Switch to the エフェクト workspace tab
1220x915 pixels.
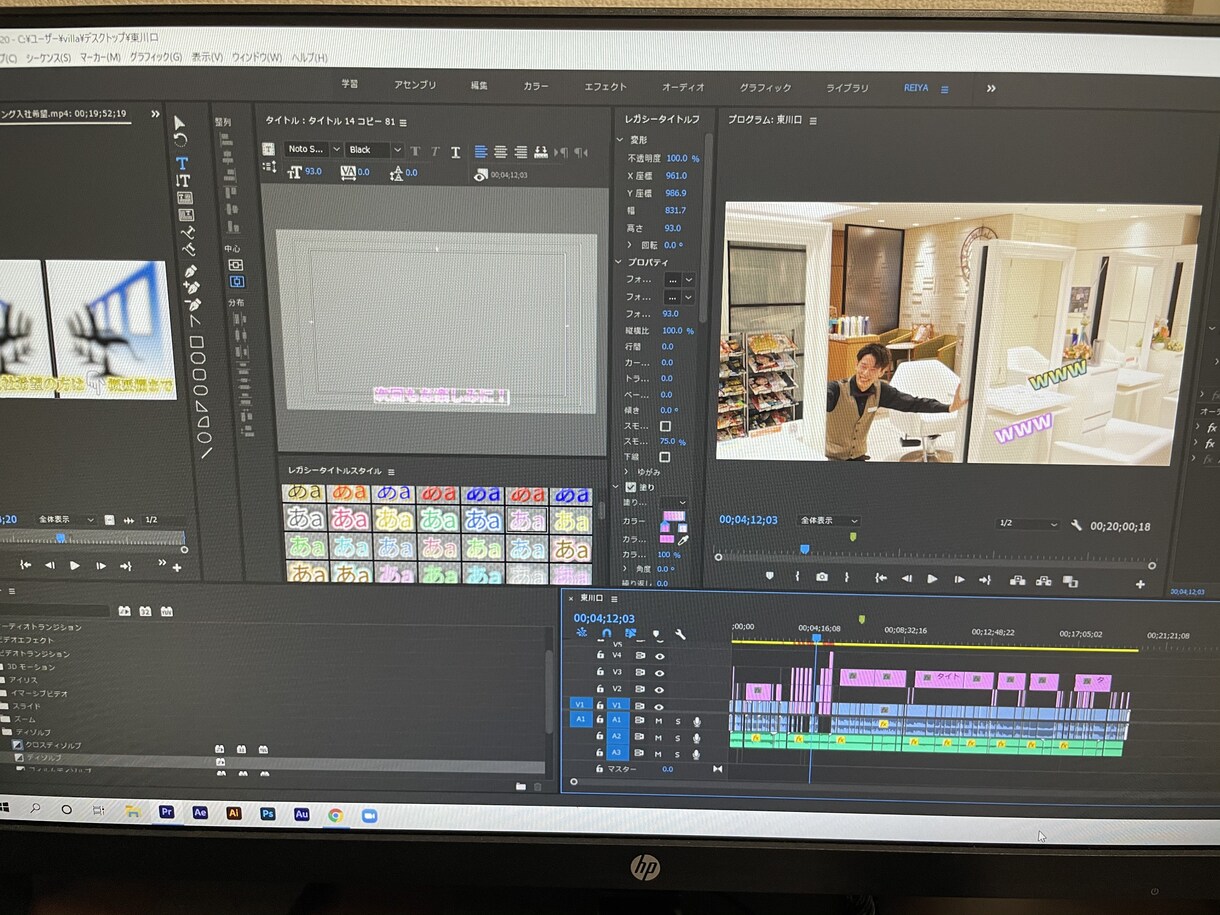pyautogui.click(x=605, y=87)
